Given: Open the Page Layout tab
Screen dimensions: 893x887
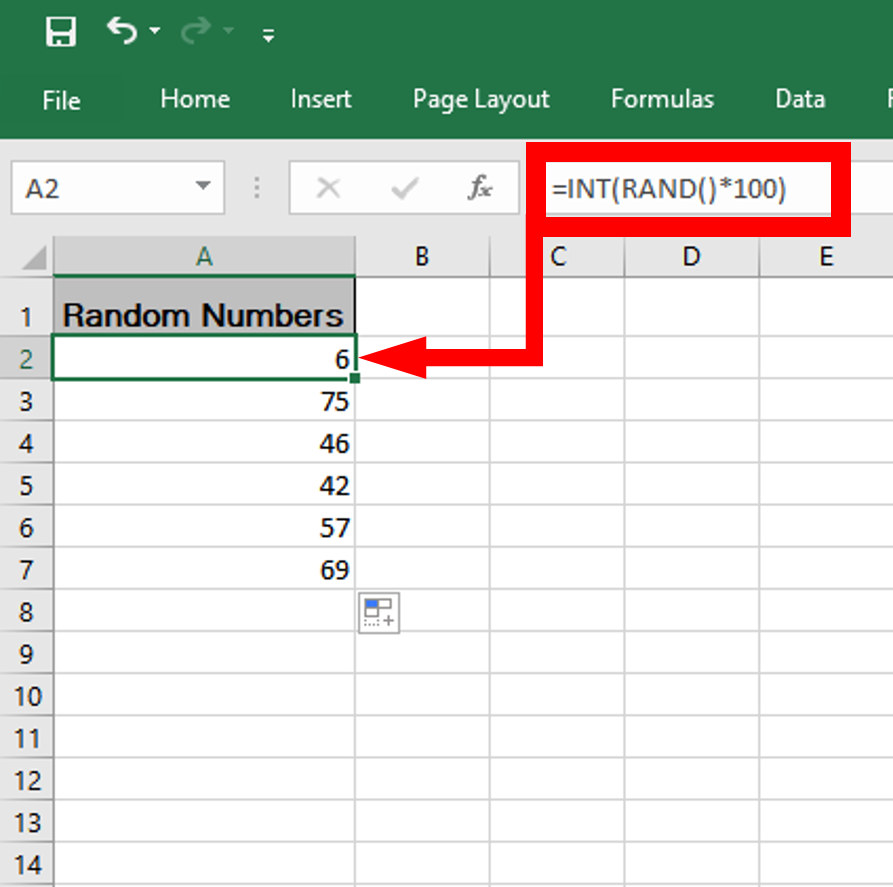Looking at the screenshot, I should point(481,101).
